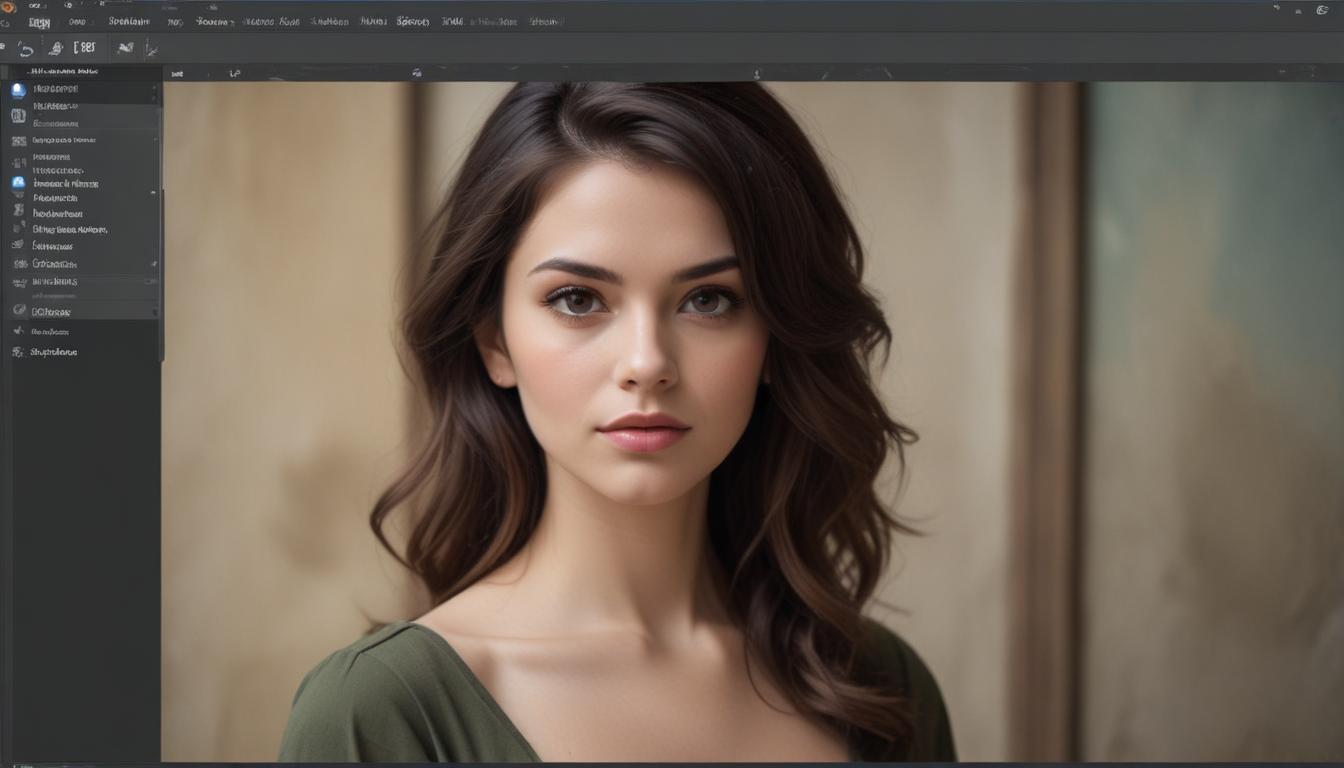Click the square outlined icon below first blue icon
The image size is (1344, 768).
coord(18,116)
